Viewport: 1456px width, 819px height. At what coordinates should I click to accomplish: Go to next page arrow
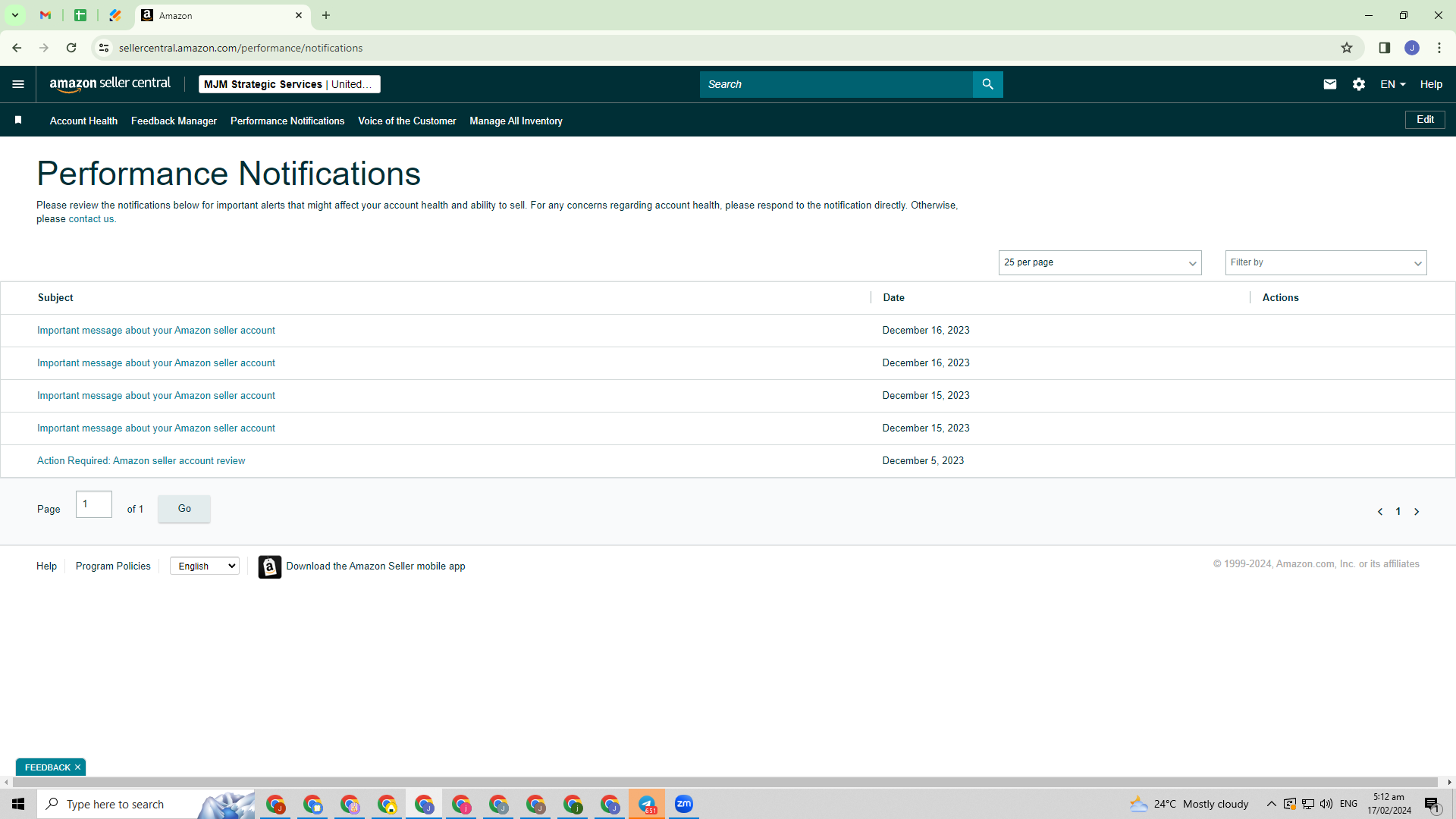tap(1417, 512)
